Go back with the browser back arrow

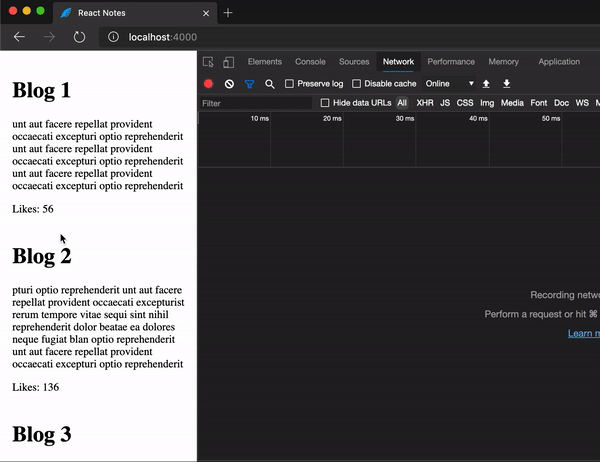tap(19, 37)
